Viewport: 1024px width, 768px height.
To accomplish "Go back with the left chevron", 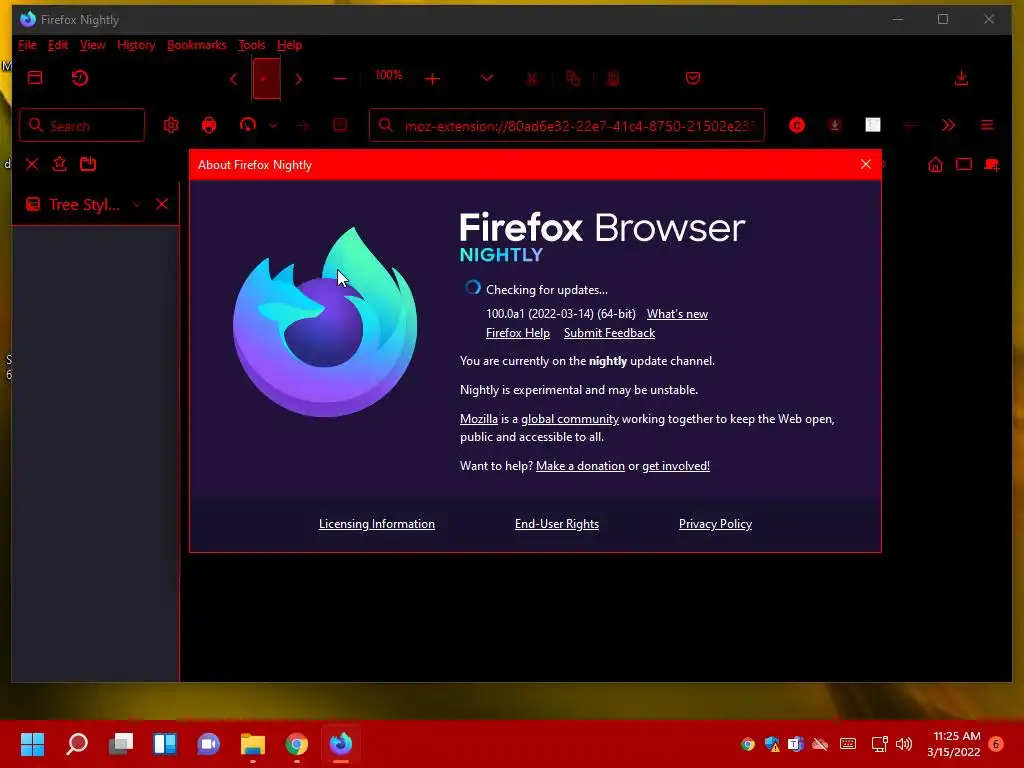I will coord(234,79).
